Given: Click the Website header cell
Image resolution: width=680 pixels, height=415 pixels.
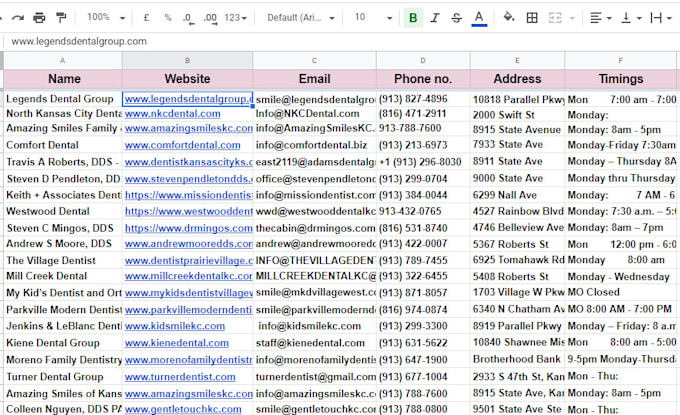Looking at the screenshot, I should click(x=187, y=79).
